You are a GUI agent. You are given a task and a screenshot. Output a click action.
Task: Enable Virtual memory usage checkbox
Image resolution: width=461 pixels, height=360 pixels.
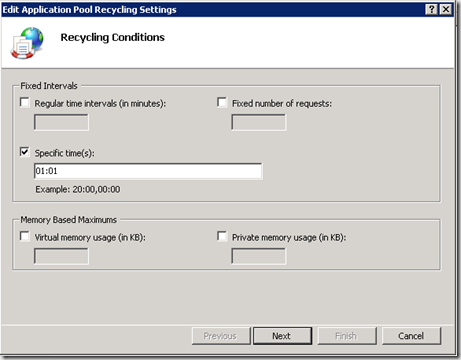coord(25,236)
